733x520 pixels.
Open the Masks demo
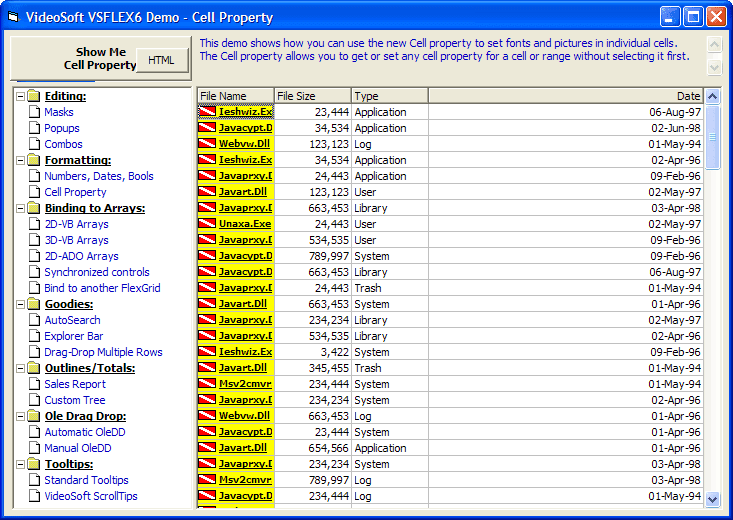pos(58,112)
